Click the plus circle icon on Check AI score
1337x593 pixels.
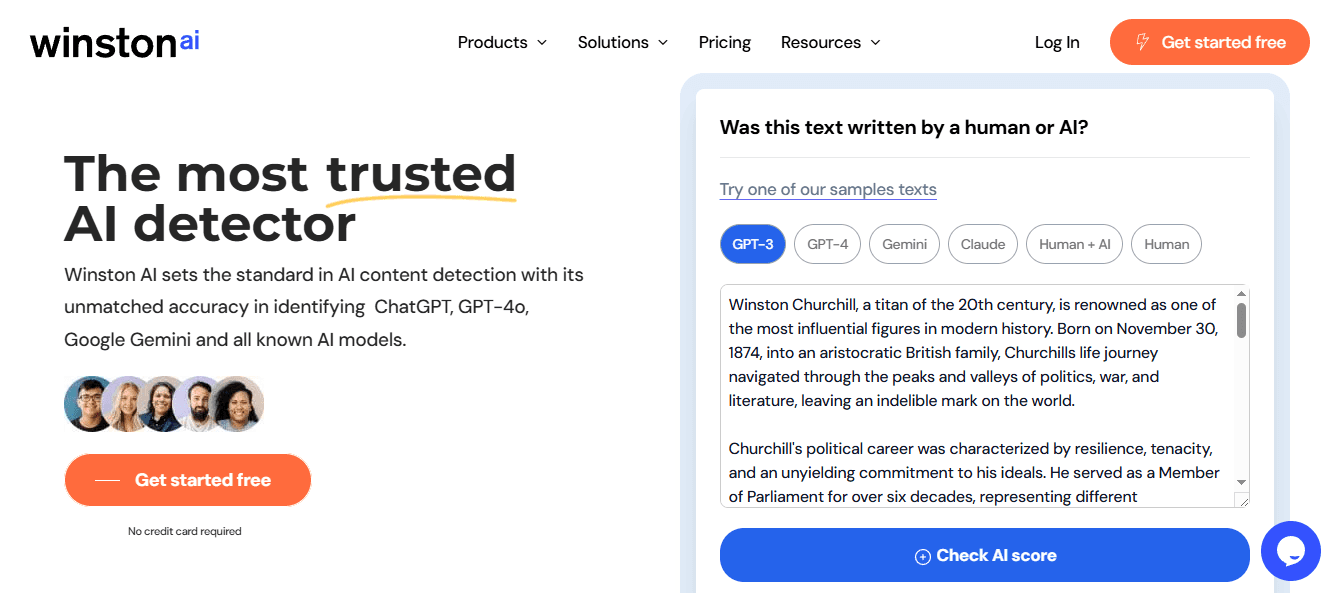pyautogui.click(x=923, y=556)
